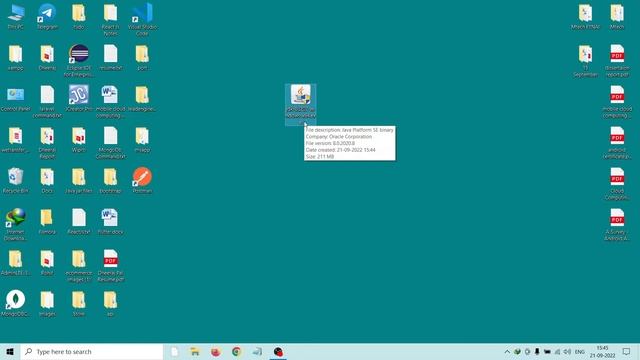Select the Mtech FINAL folder
This screenshot has width=640, height=360.
pos(585,17)
